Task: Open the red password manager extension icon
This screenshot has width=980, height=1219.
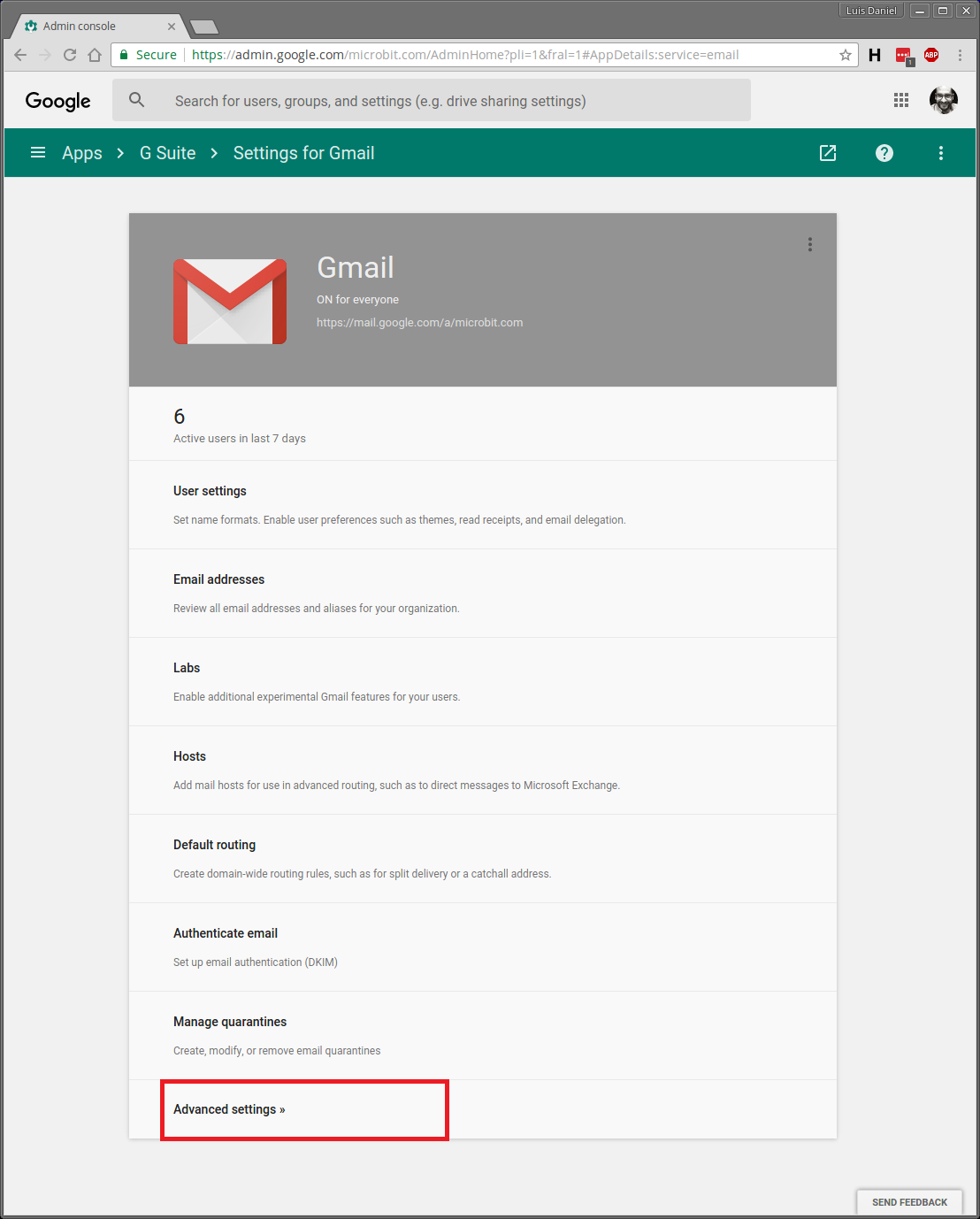Action: pyautogui.click(x=903, y=56)
